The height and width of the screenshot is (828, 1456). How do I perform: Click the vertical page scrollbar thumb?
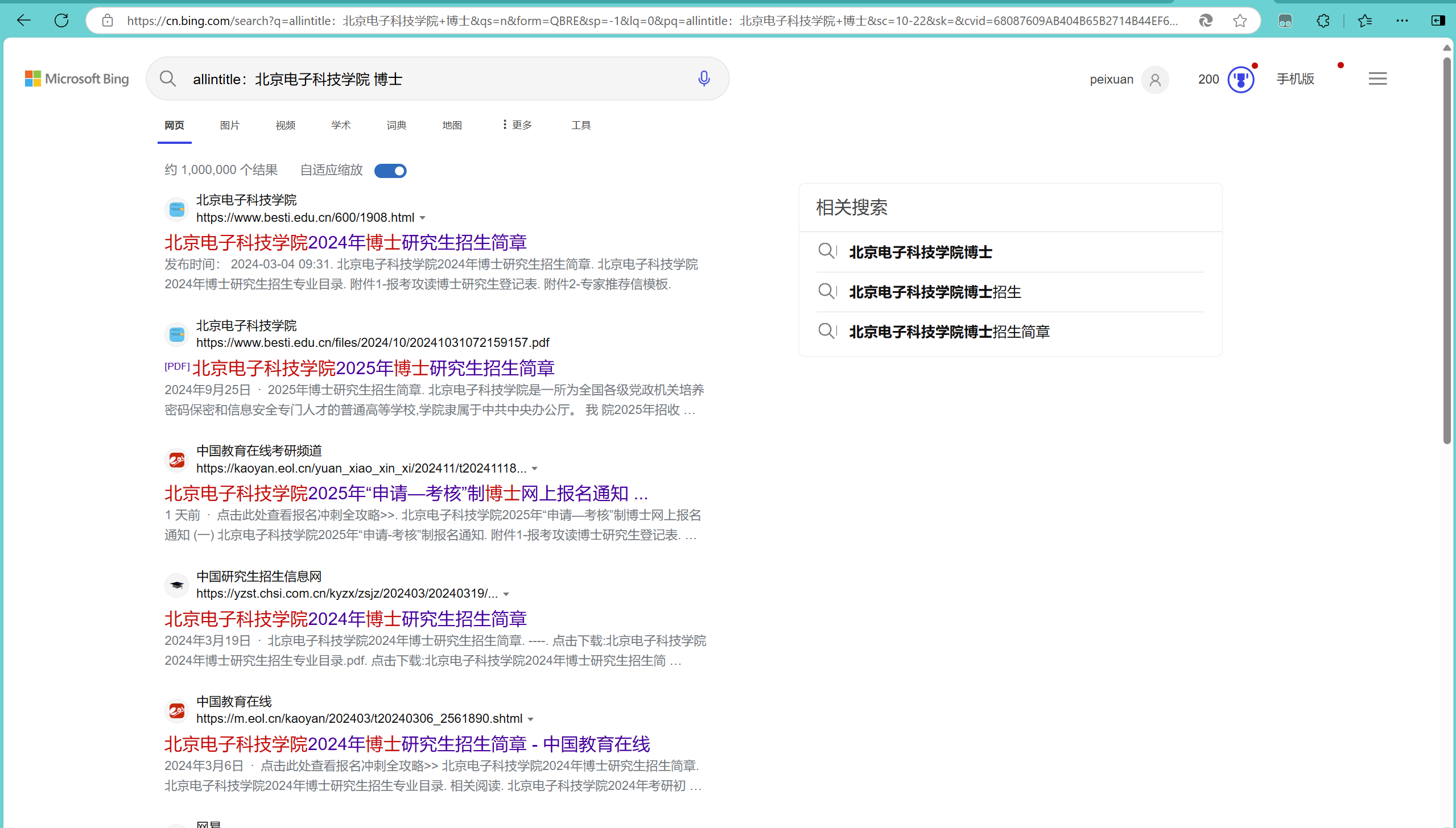pos(1447,250)
